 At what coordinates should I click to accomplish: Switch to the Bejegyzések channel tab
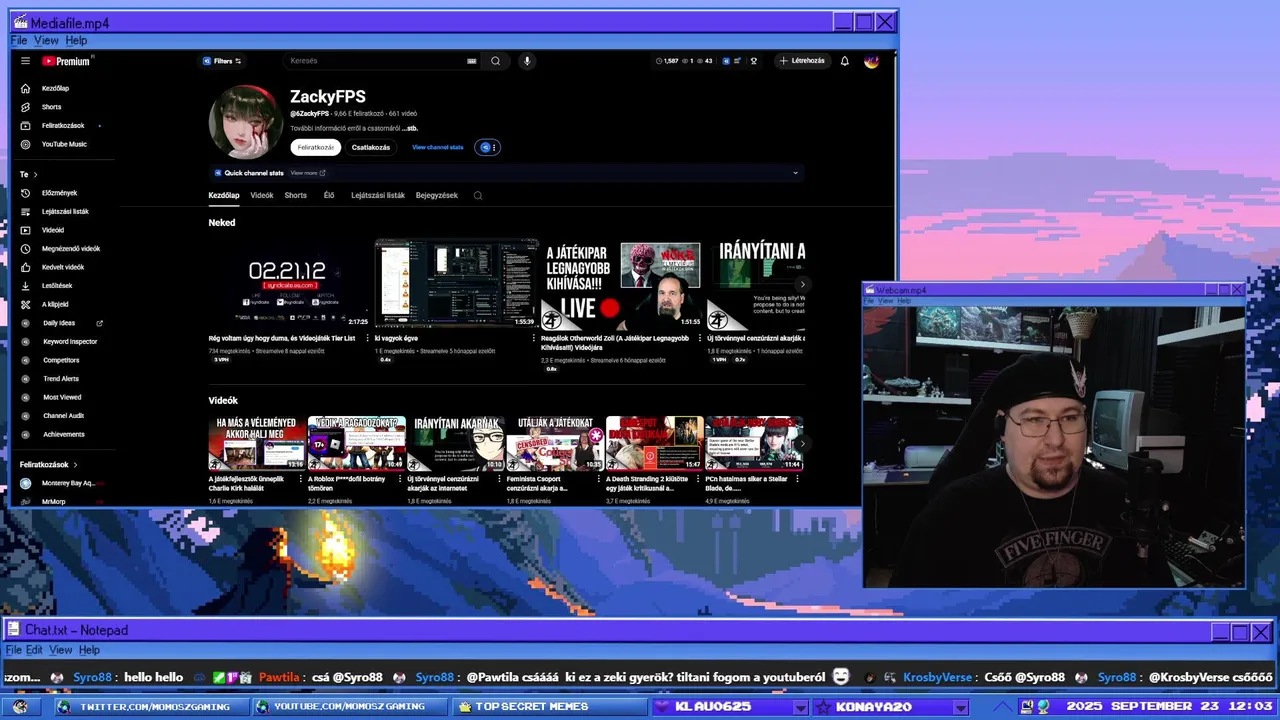[x=437, y=196]
